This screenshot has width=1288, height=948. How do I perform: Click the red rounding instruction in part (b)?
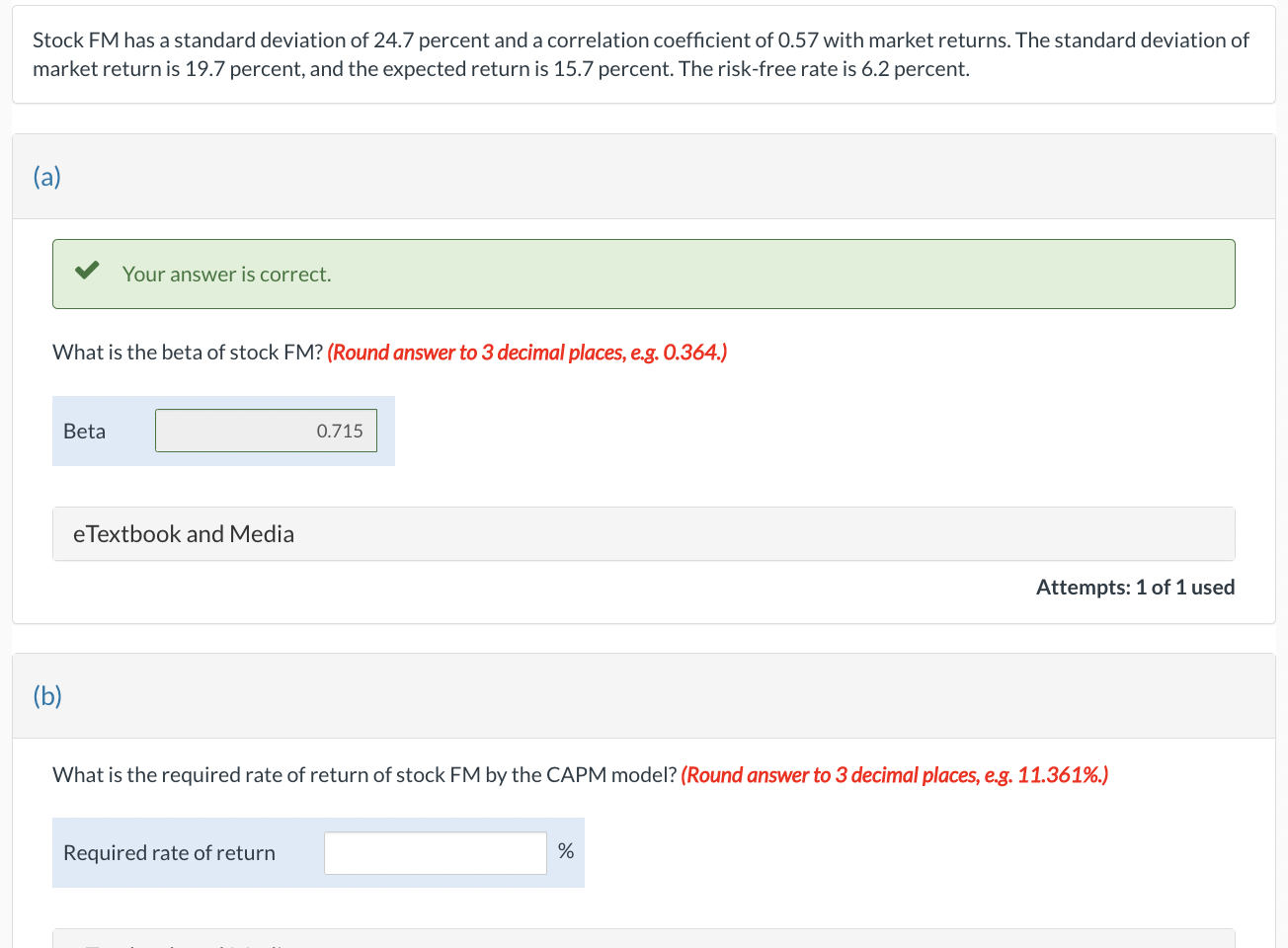click(893, 774)
